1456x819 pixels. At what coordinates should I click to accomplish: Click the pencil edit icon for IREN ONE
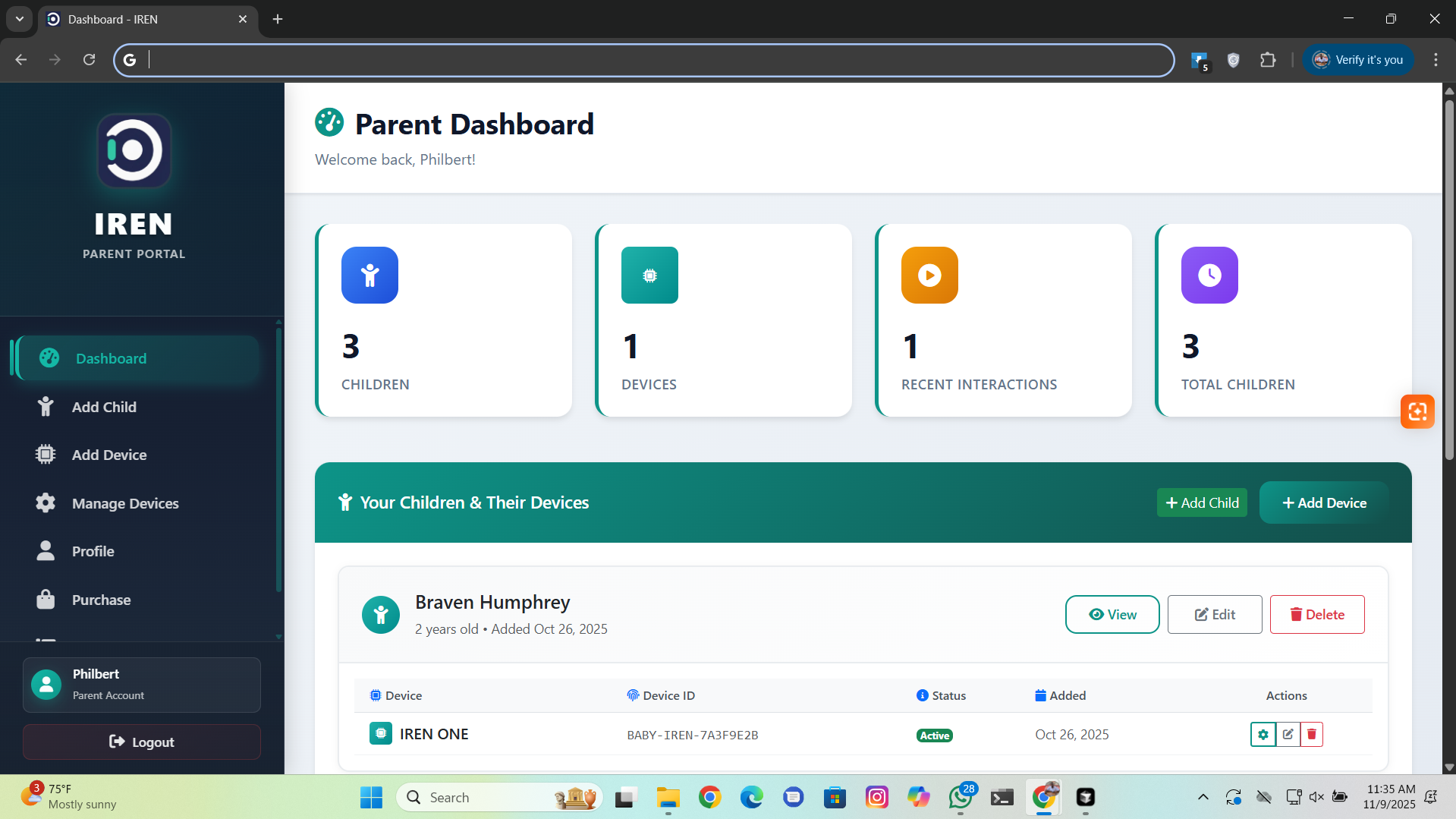pos(1287,734)
